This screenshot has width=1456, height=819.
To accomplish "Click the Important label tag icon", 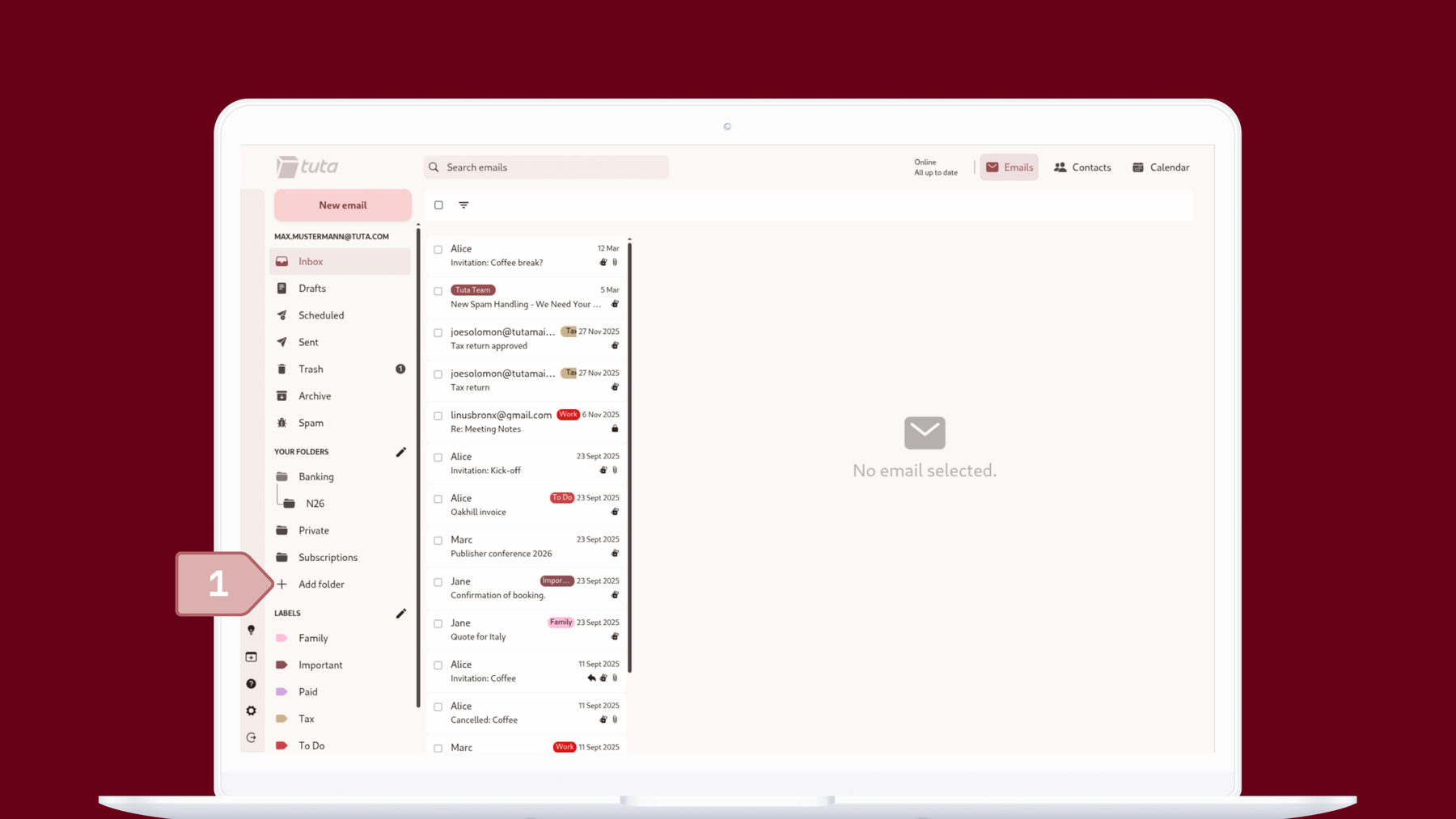I will pos(281,665).
